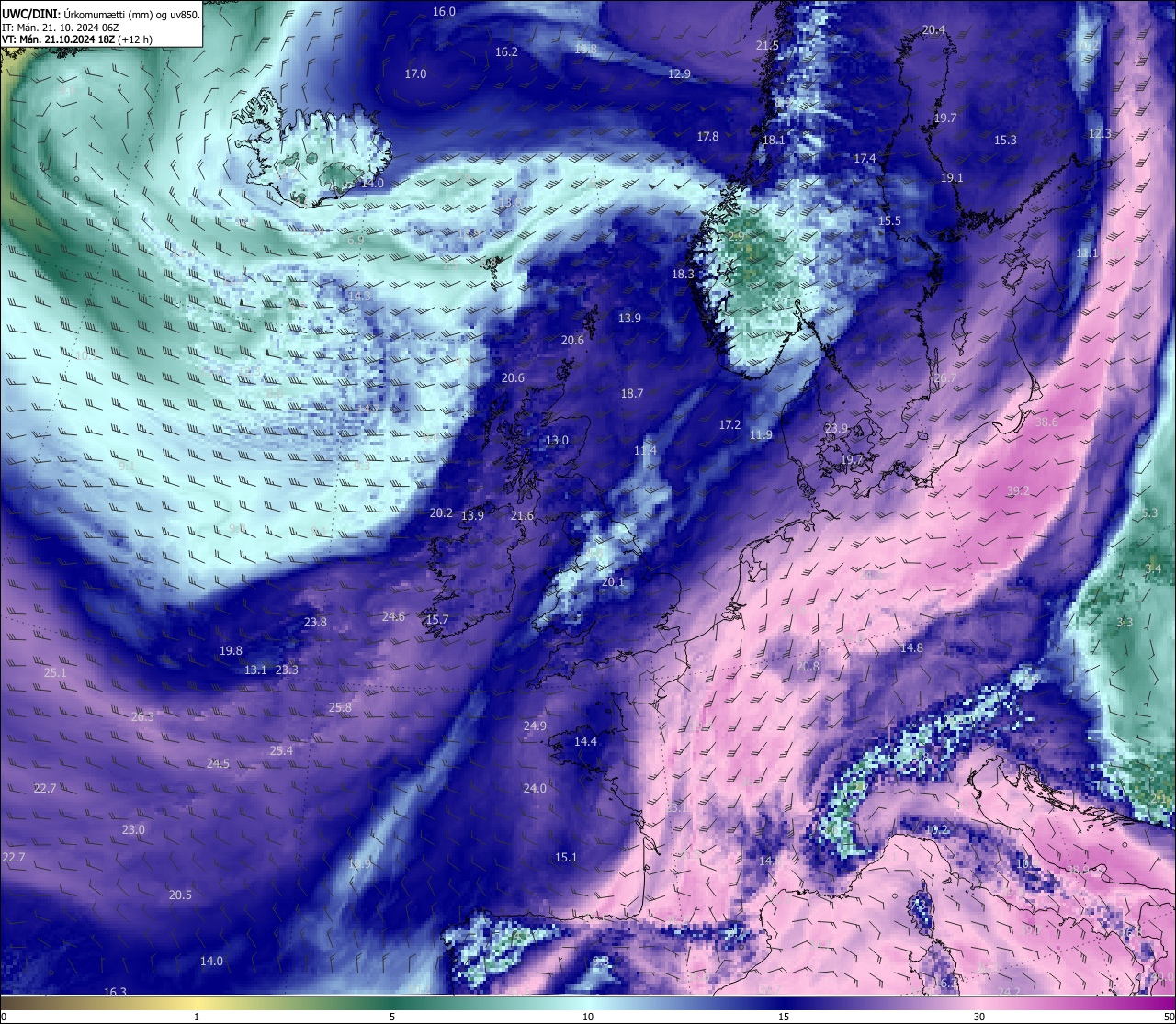
Task: Click the map value '20.8'
Action: (808, 666)
